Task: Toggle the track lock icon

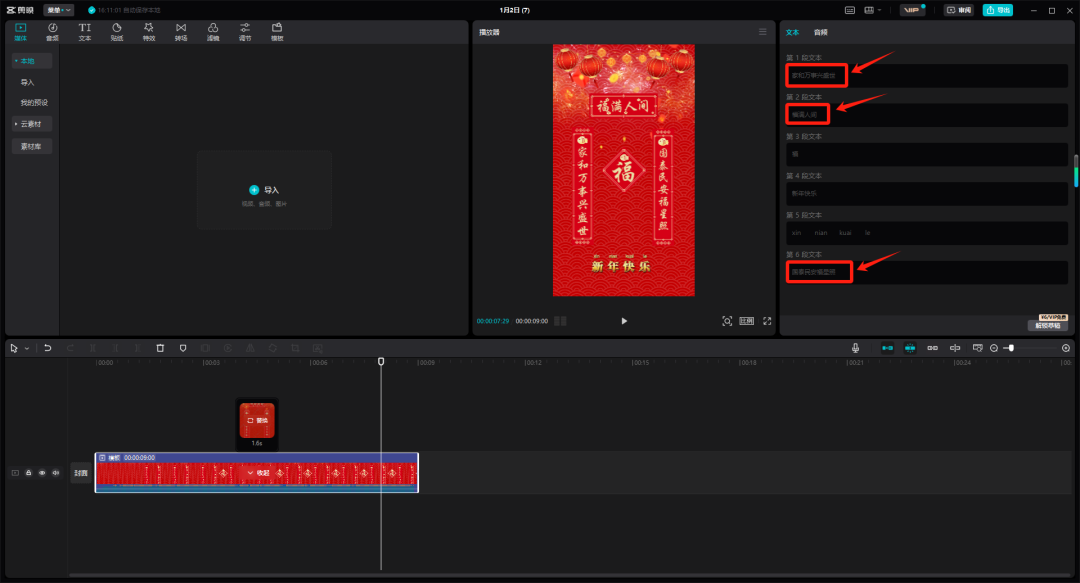Action: (28, 473)
